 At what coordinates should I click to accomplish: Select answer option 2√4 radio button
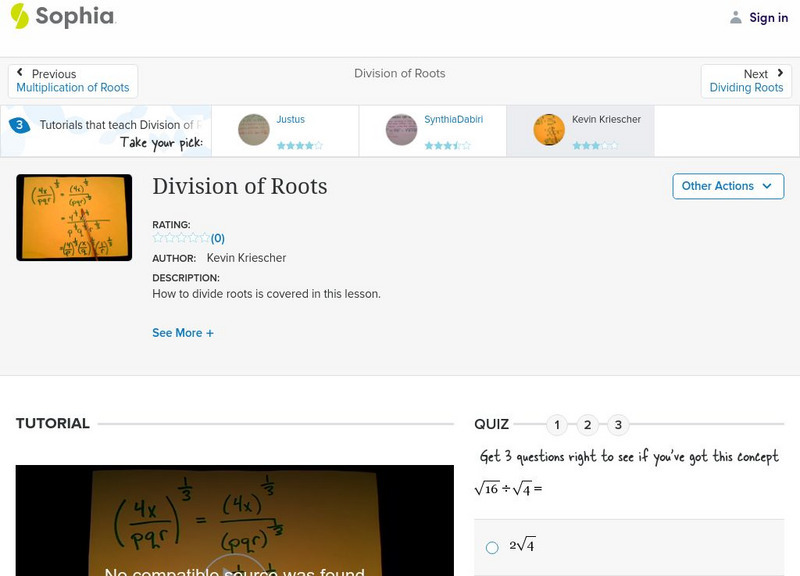[x=491, y=546]
